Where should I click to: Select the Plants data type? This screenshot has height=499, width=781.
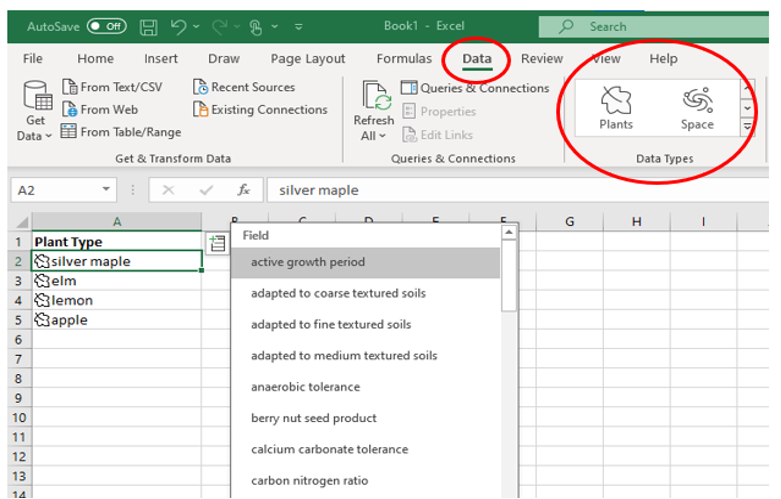tap(616, 108)
